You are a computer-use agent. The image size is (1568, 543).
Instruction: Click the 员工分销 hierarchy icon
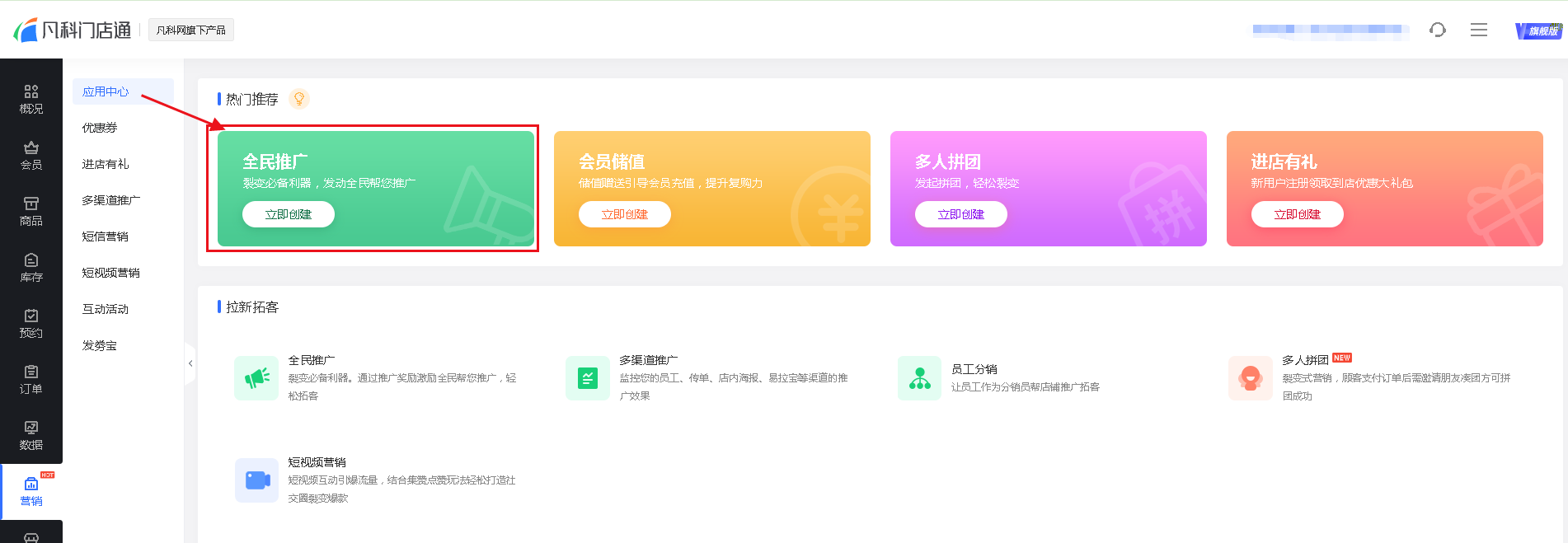pos(919,378)
